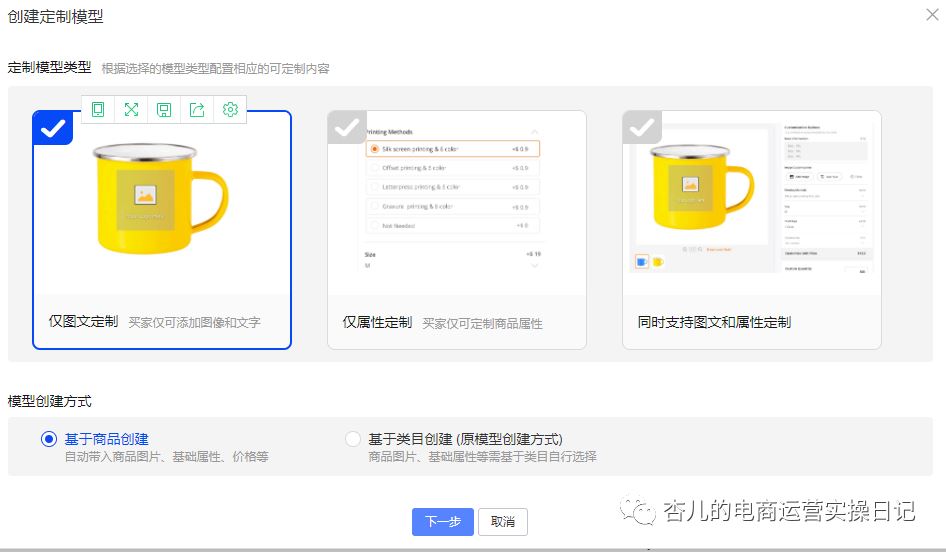Click 基于类目创建 (原模型创建方式) label
Viewport: 946px width, 552px height.
(x=465, y=439)
